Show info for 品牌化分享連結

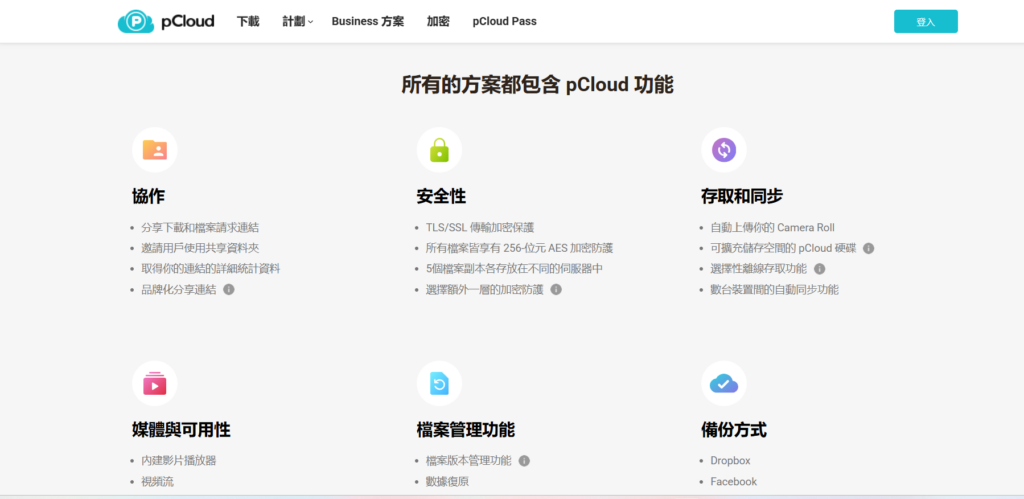pos(229,289)
